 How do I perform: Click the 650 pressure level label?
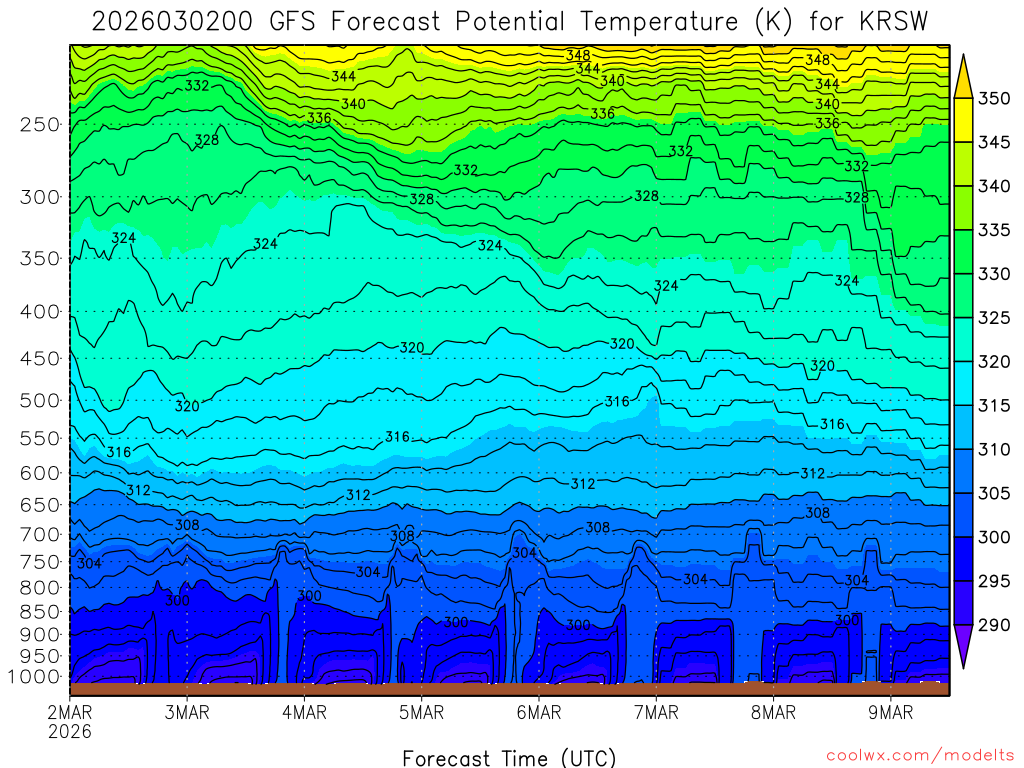point(40,505)
